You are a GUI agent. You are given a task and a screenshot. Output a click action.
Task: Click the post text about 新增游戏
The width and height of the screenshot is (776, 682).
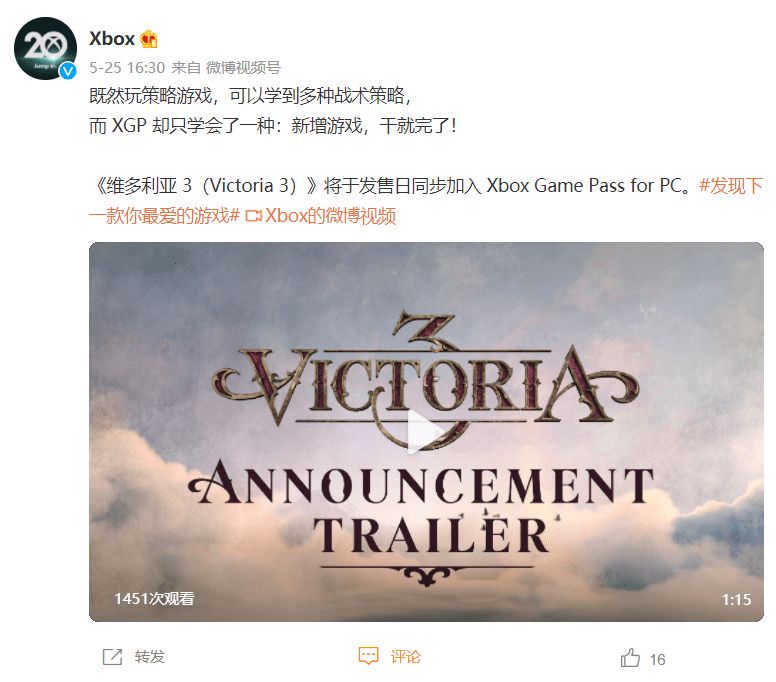[x=272, y=126]
